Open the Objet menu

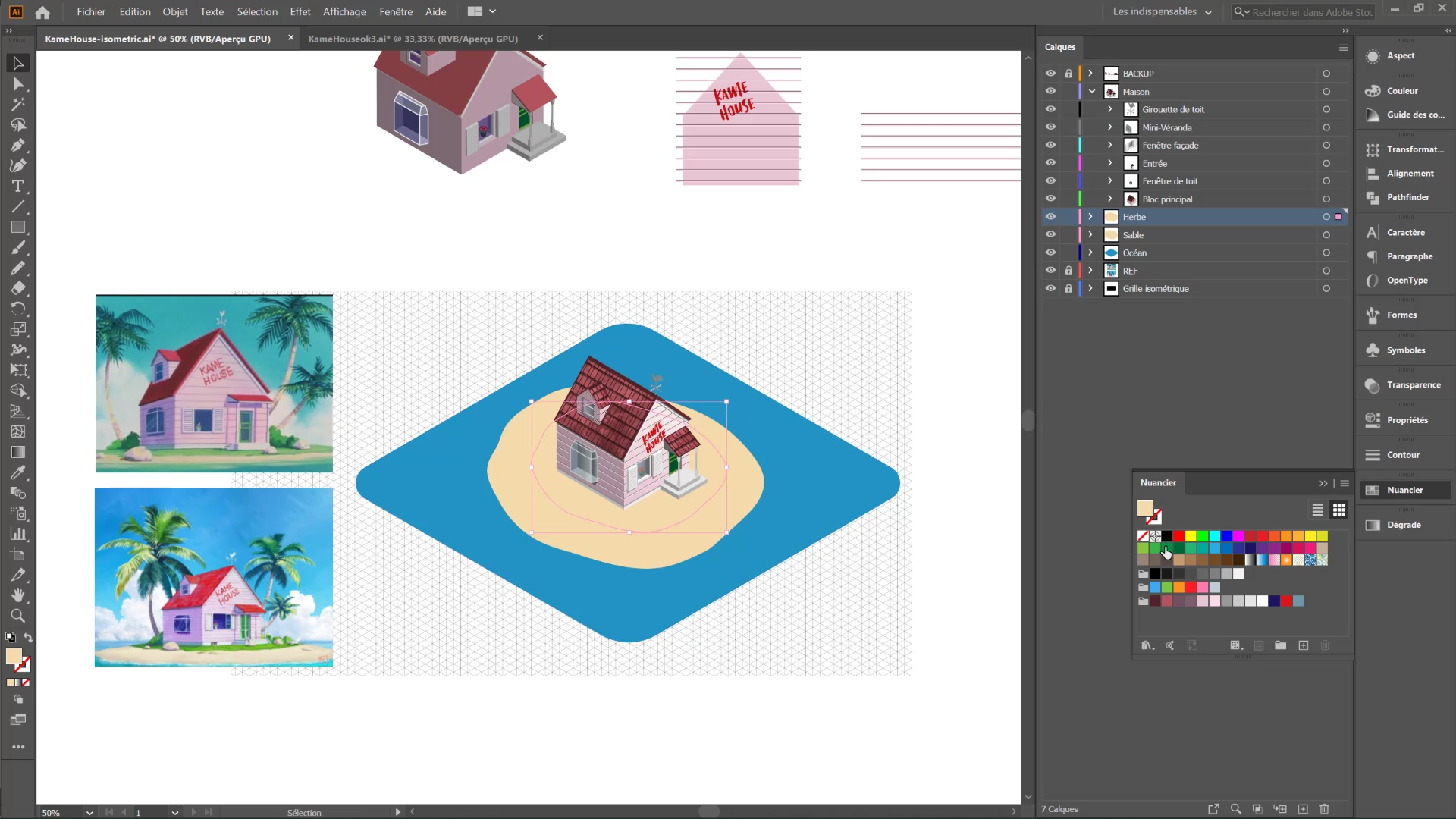(x=175, y=12)
